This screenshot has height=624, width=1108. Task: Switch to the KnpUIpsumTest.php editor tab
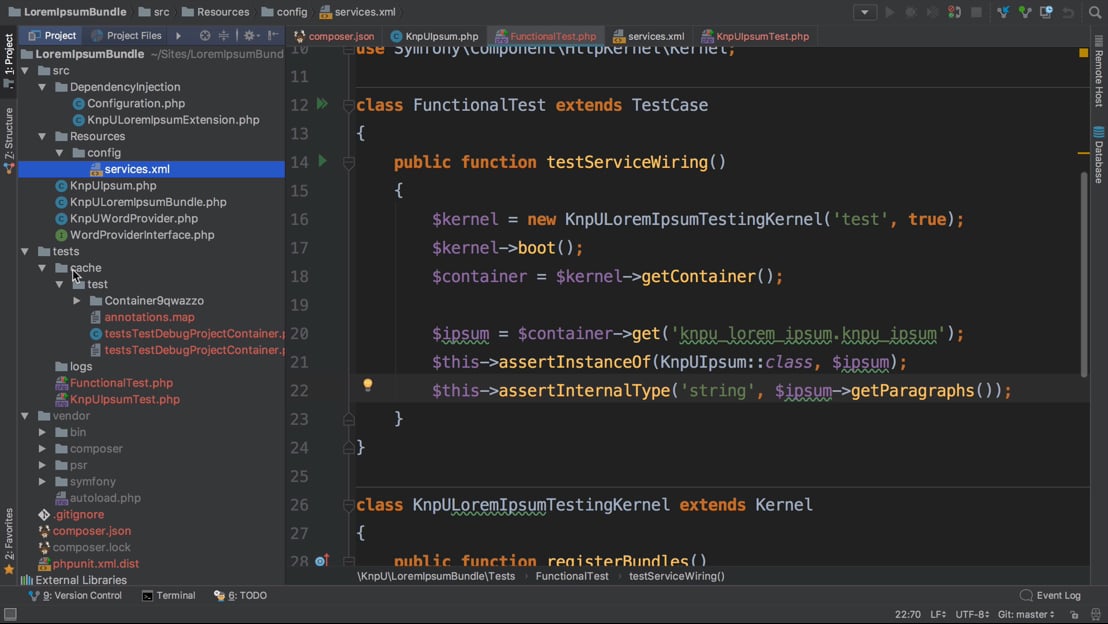click(x=755, y=36)
